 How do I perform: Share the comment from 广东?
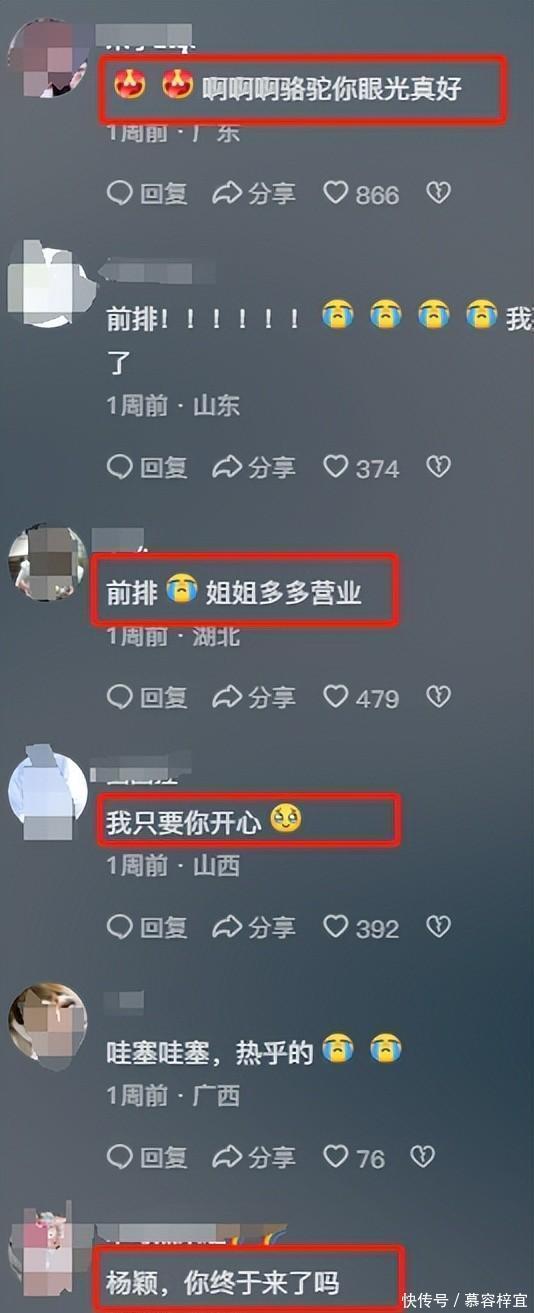(x=255, y=194)
